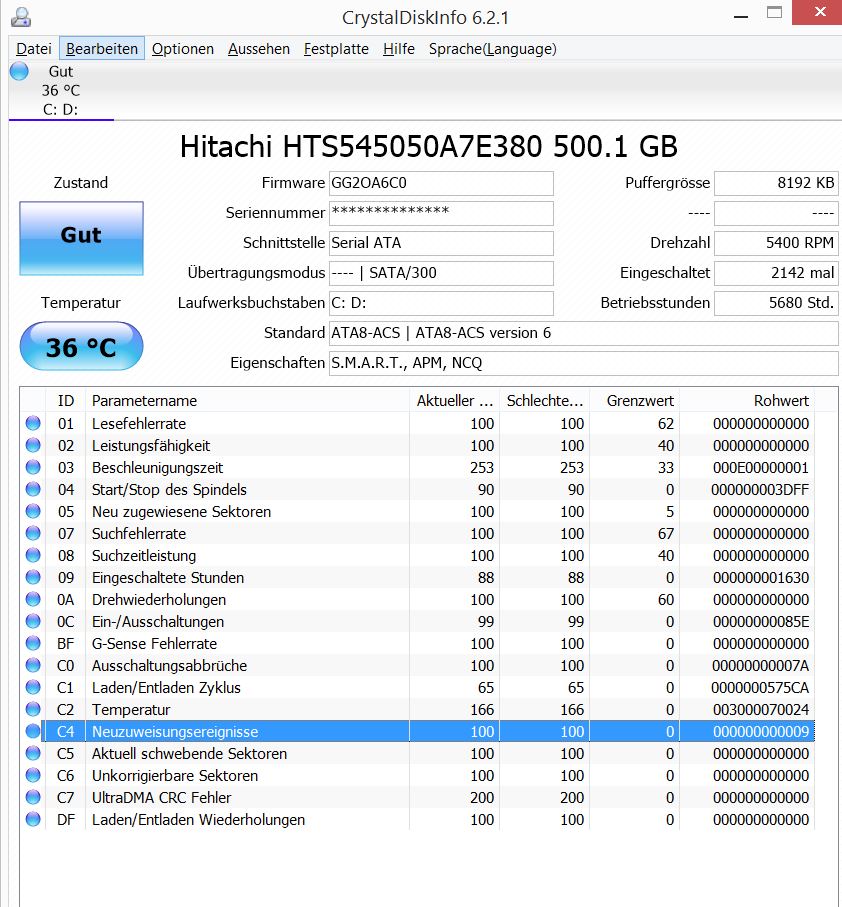The image size is (842, 907).
Task: Open the Bearbeiten menu
Action: click(102, 49)
